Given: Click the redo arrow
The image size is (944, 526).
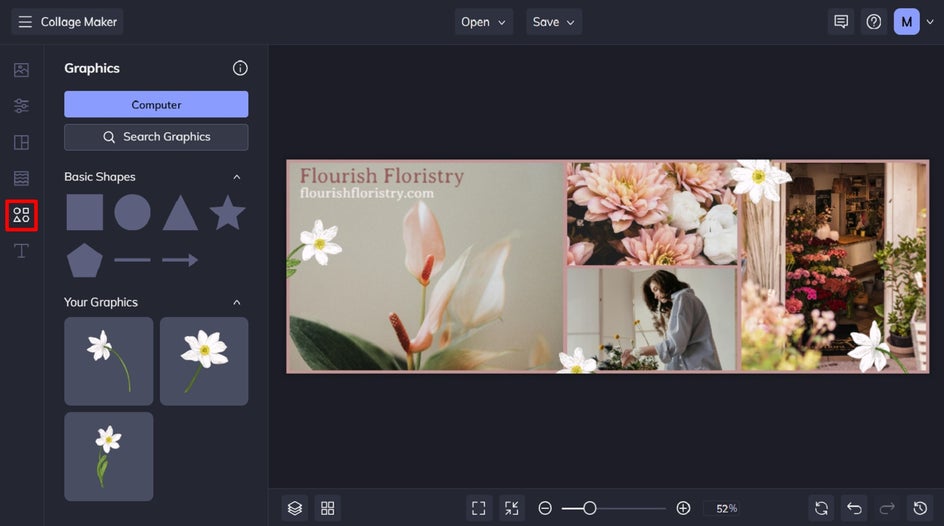Looking at the screenshot, I should (x=887, y=509).
